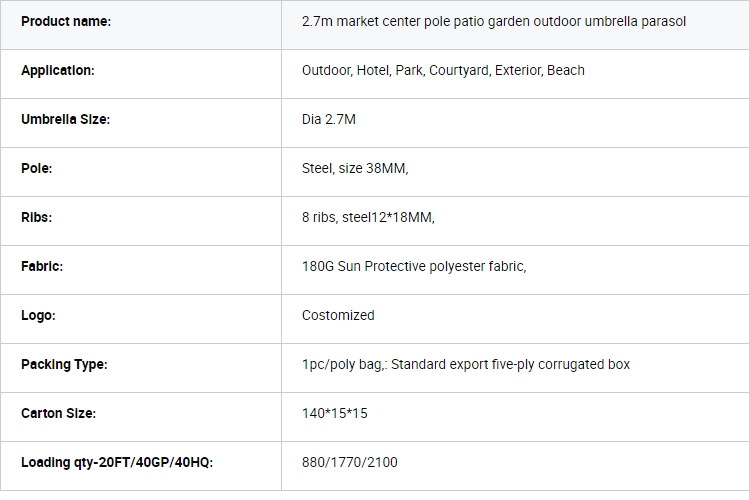Click the 1pc/poly bag packing description
This screenshot has width=749, height=500.
pos(466,365)
